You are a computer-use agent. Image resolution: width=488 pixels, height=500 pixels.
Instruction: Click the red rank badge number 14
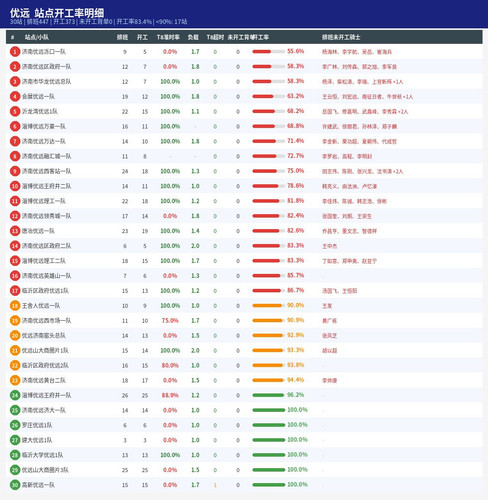[15, 246]
